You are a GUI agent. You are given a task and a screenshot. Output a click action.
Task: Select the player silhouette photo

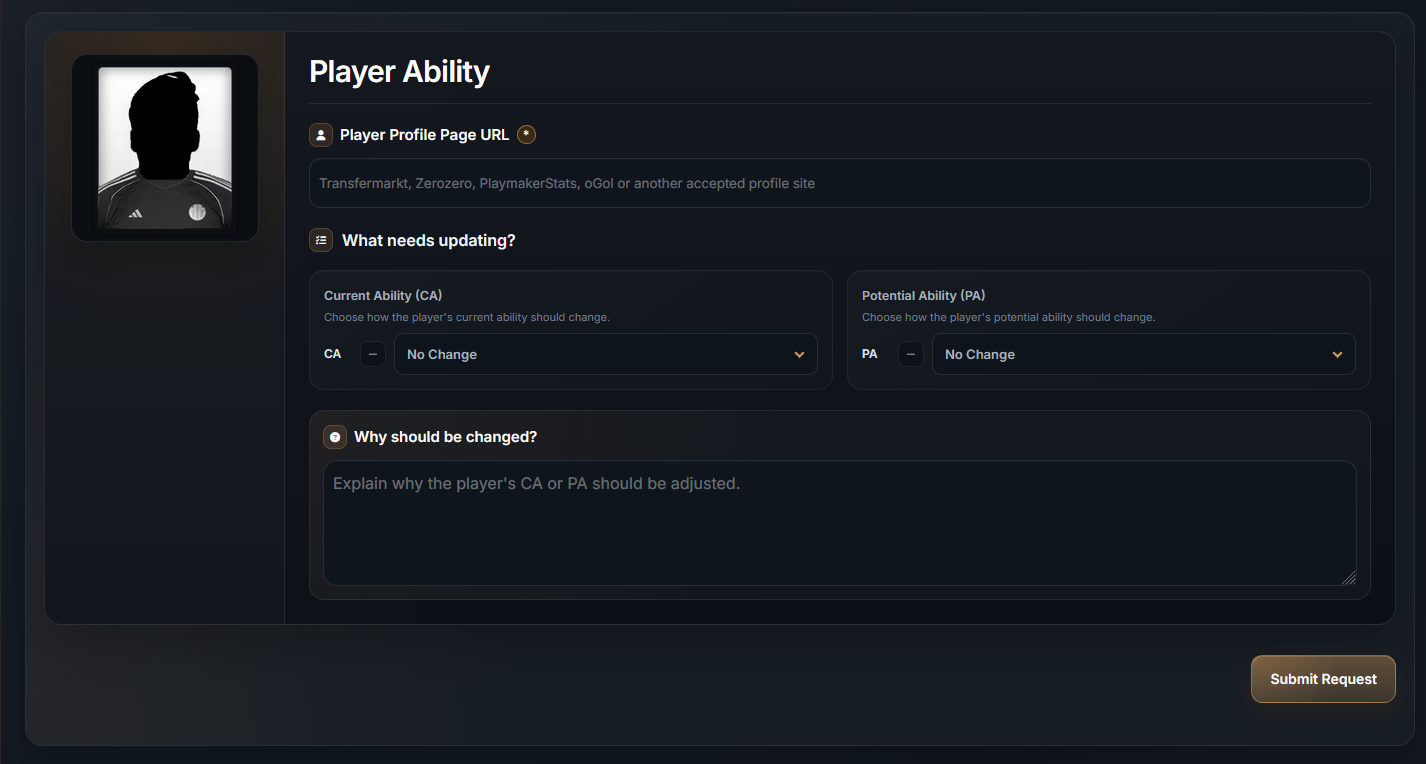165,148
